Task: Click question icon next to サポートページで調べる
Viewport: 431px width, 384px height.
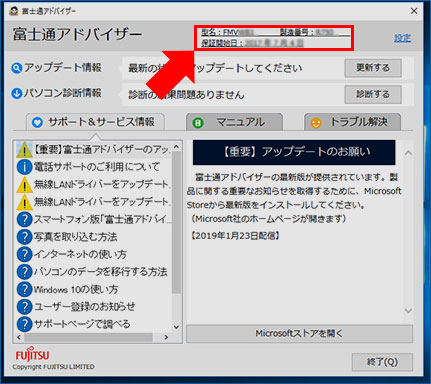Action: [x=24, y=324]
